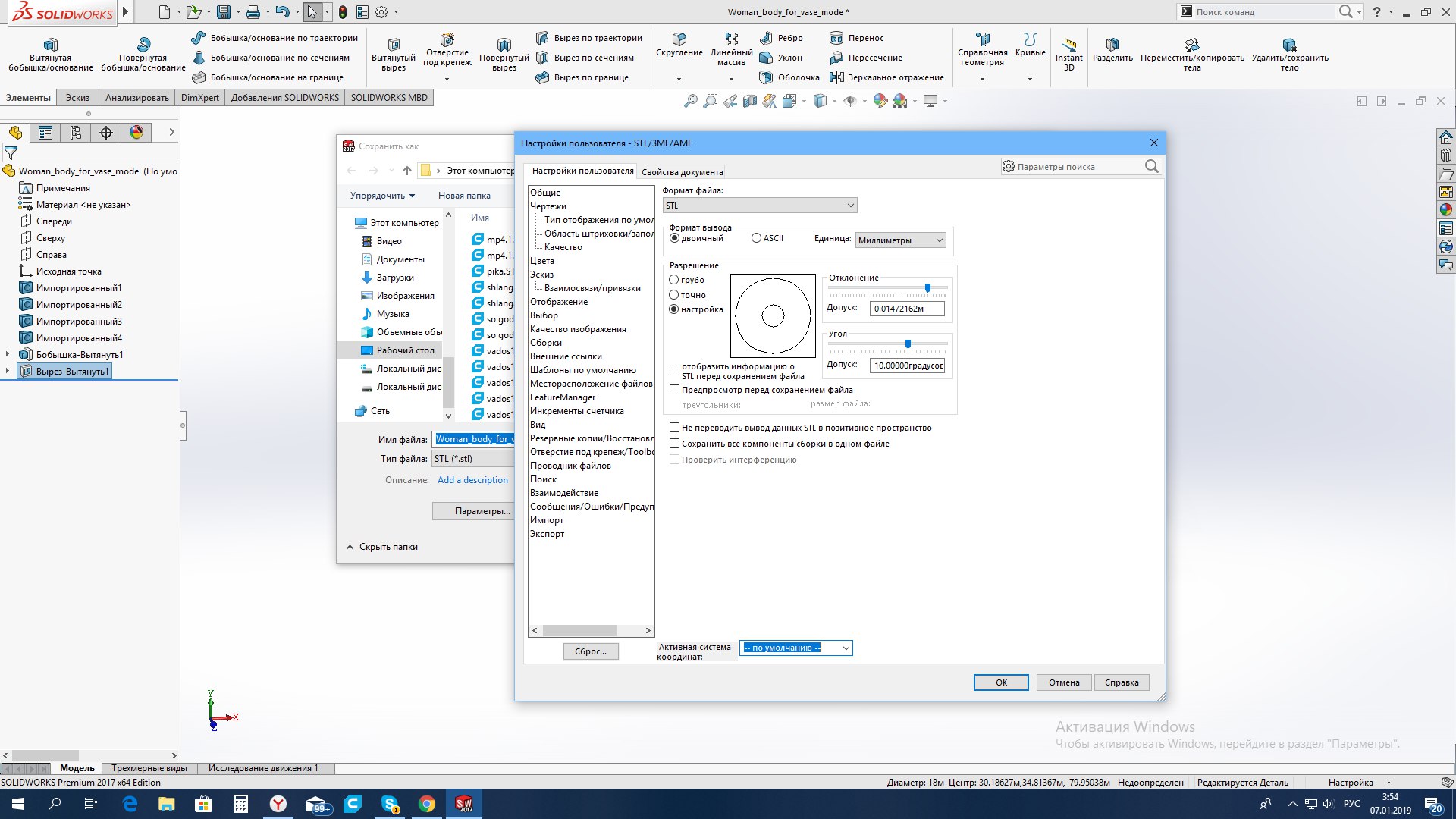Click Зеркальное отражение mirror icon
1456x819 pixels.
836,77
